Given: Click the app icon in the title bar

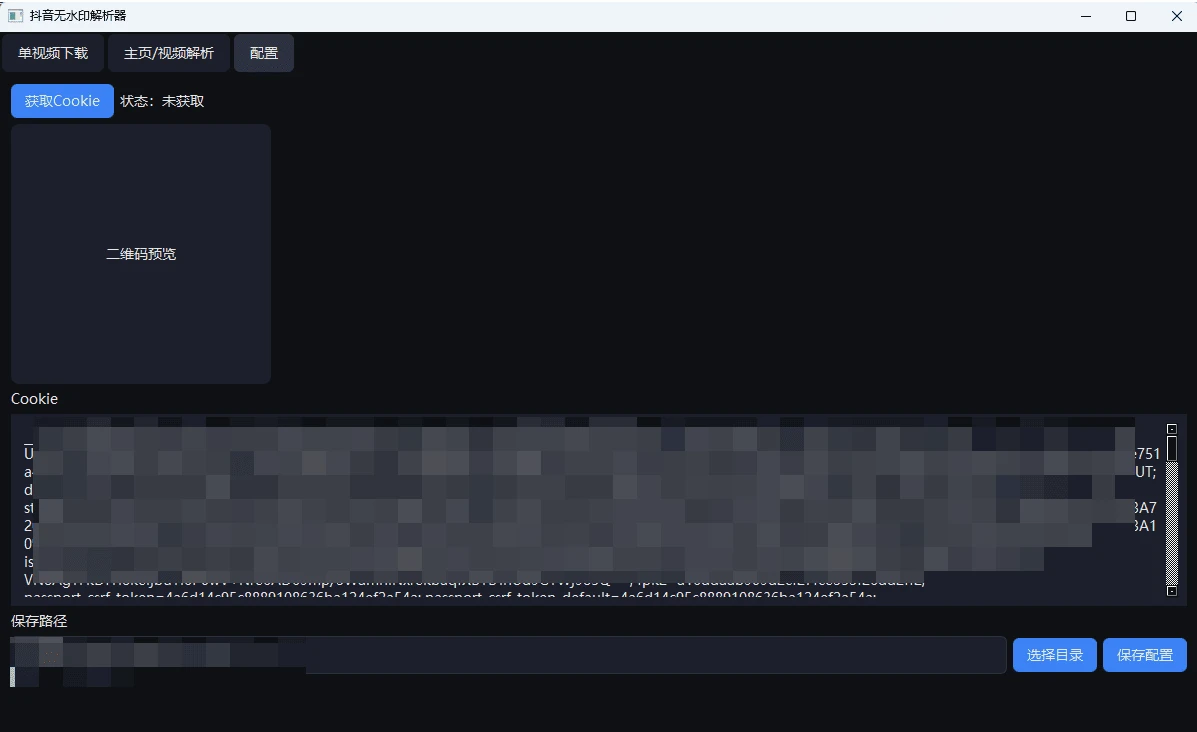Looking at the screenshot, I should [16, 16].
